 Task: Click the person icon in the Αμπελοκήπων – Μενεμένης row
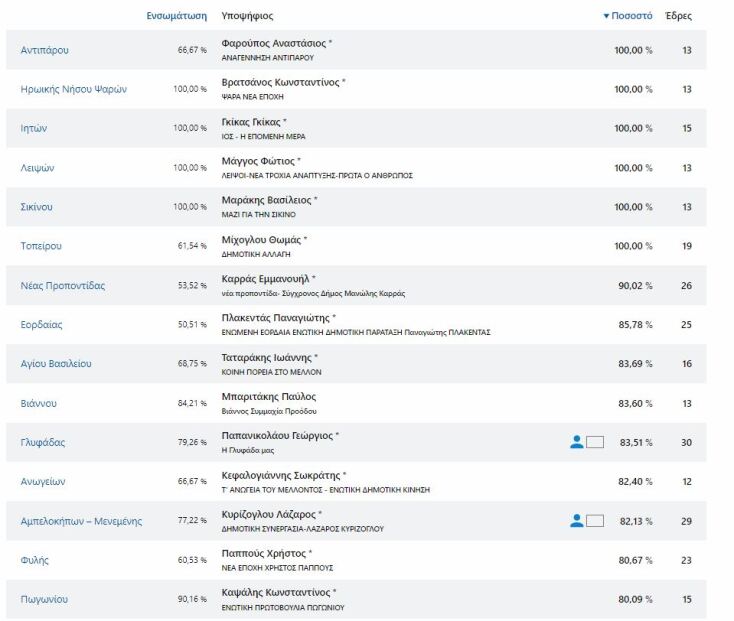pos(576,520)
